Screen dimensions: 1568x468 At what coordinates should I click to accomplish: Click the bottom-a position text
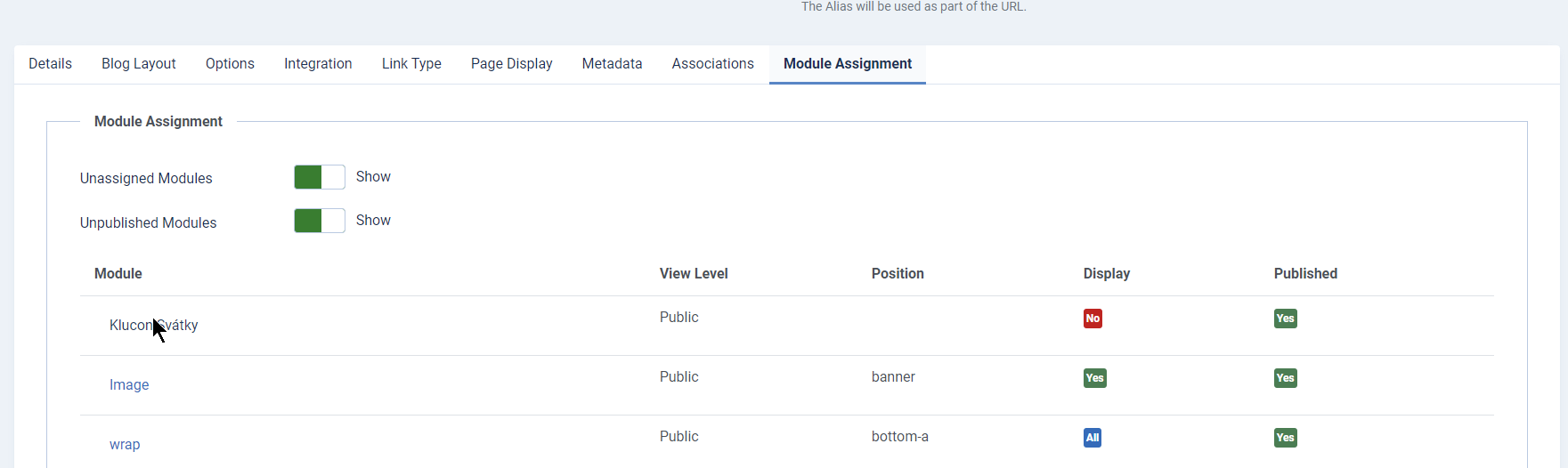pyautogui.click(x=900, y=437)
